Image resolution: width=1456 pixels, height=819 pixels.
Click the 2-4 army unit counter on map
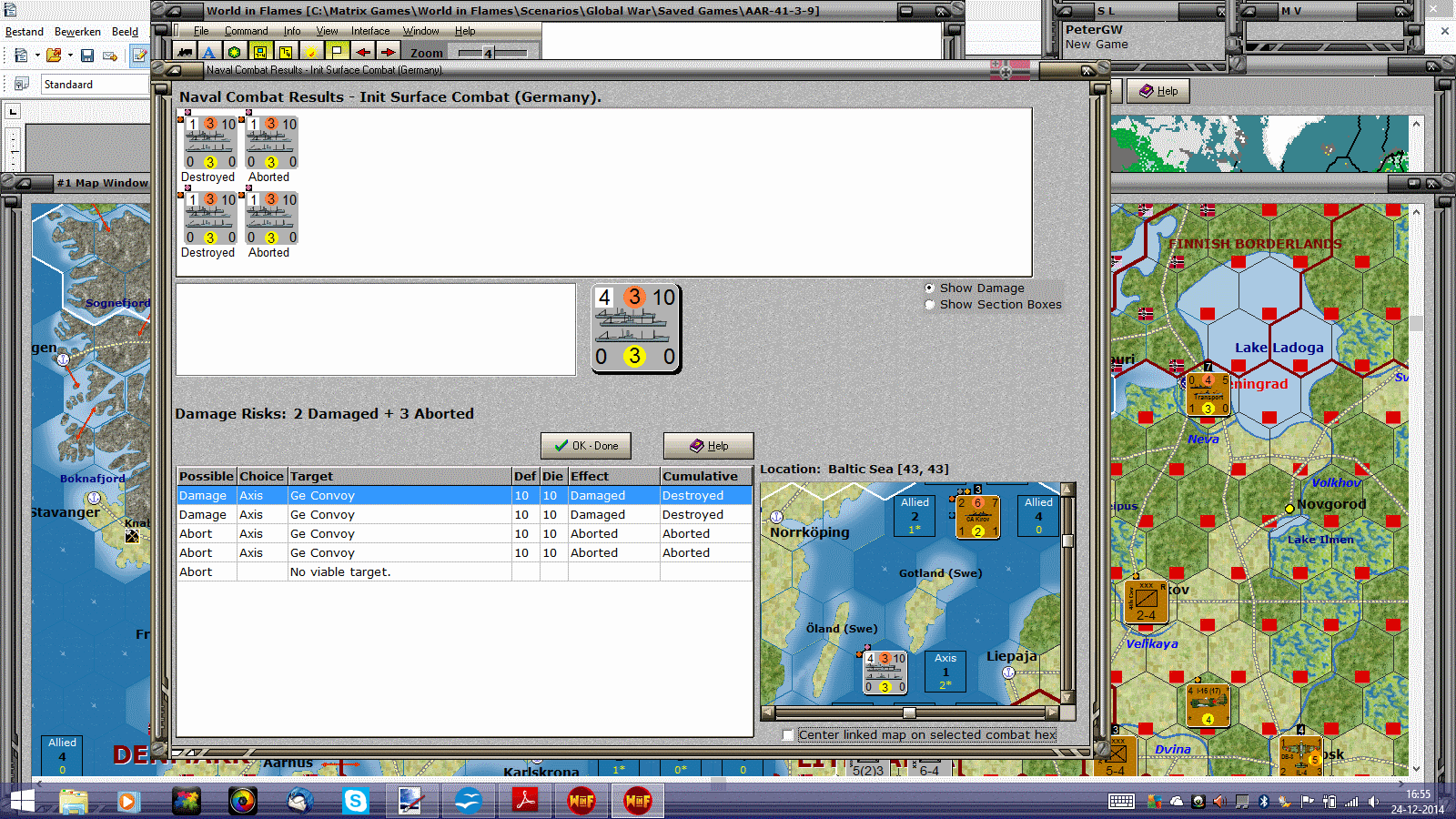[x=1146, y=602]
